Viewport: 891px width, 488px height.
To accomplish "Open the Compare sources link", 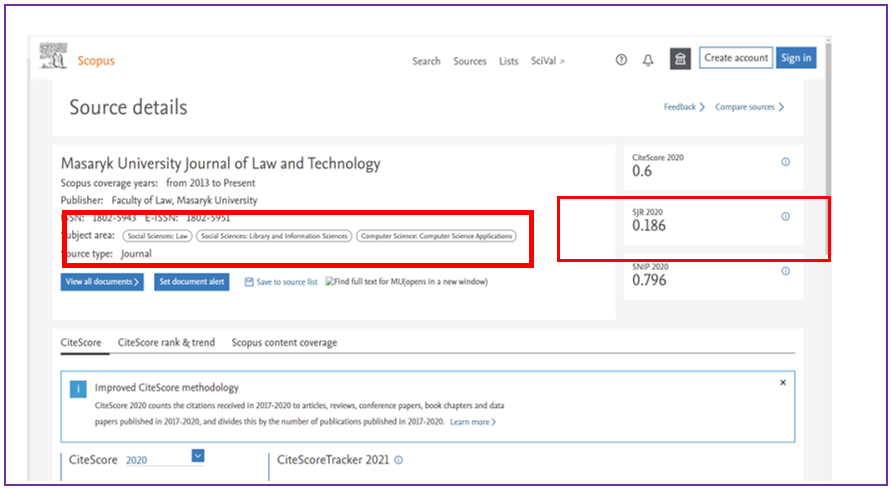I will (x=750, y=107).
